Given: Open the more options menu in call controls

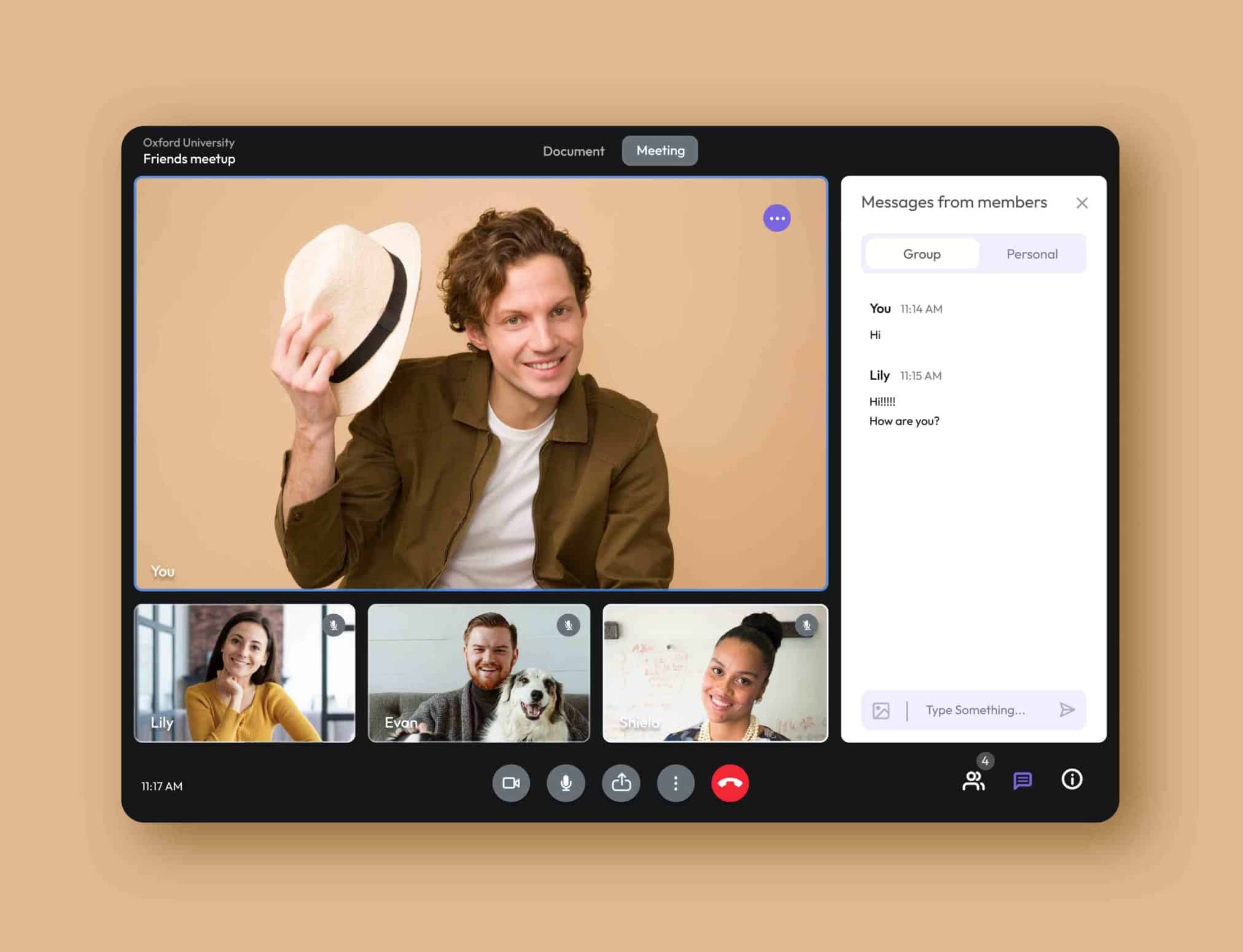Looking at the screenshot, I should (676, 783).
